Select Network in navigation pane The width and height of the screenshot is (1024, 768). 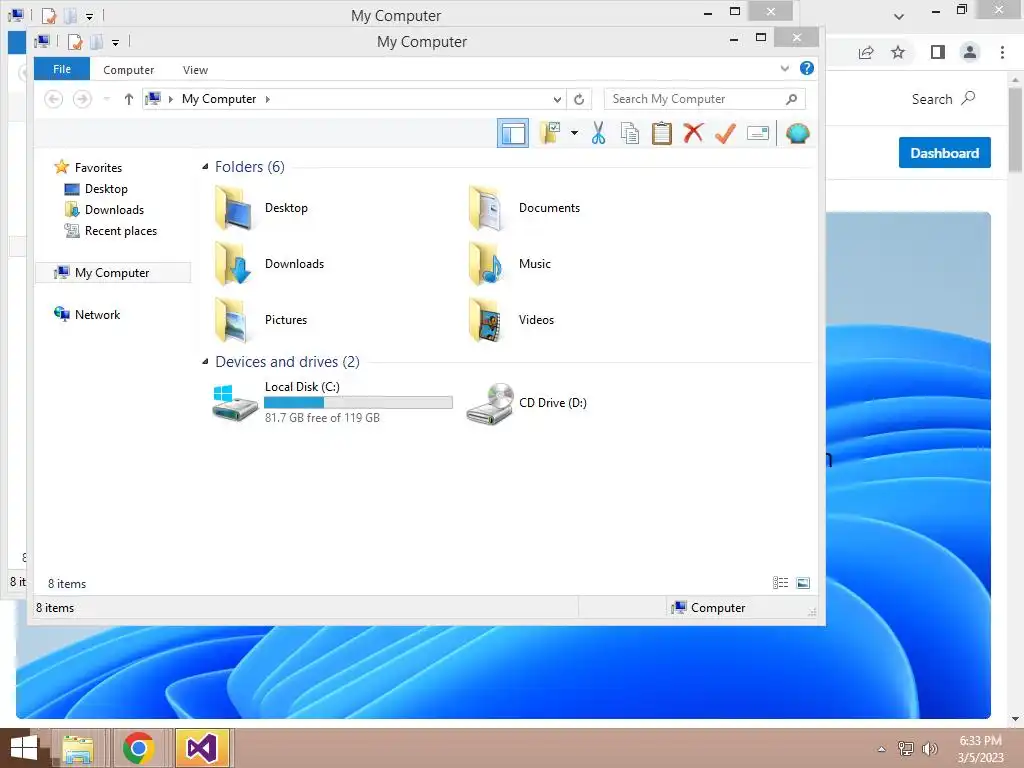tap(97, 315)
